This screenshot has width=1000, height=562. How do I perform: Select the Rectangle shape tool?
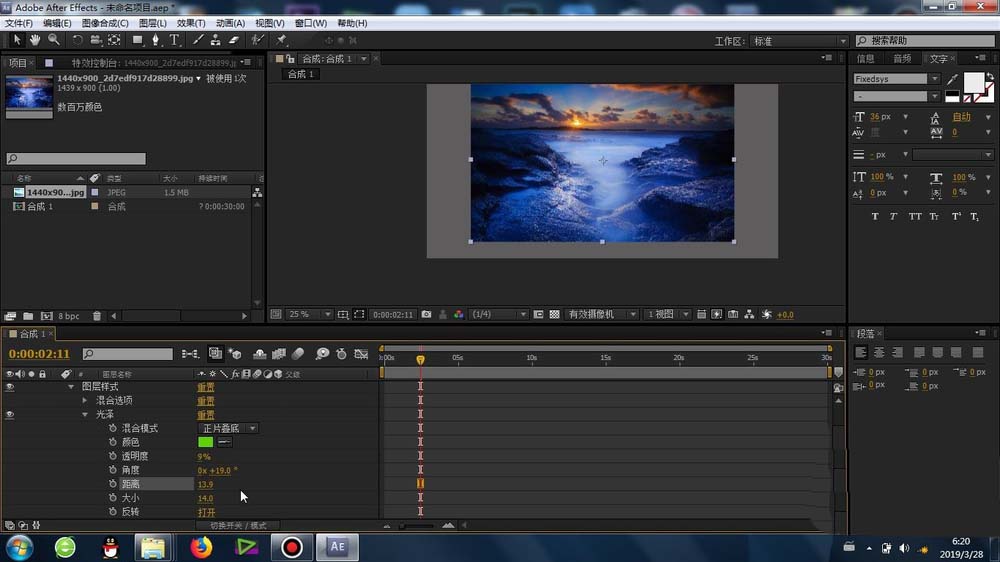pos(138,40)
